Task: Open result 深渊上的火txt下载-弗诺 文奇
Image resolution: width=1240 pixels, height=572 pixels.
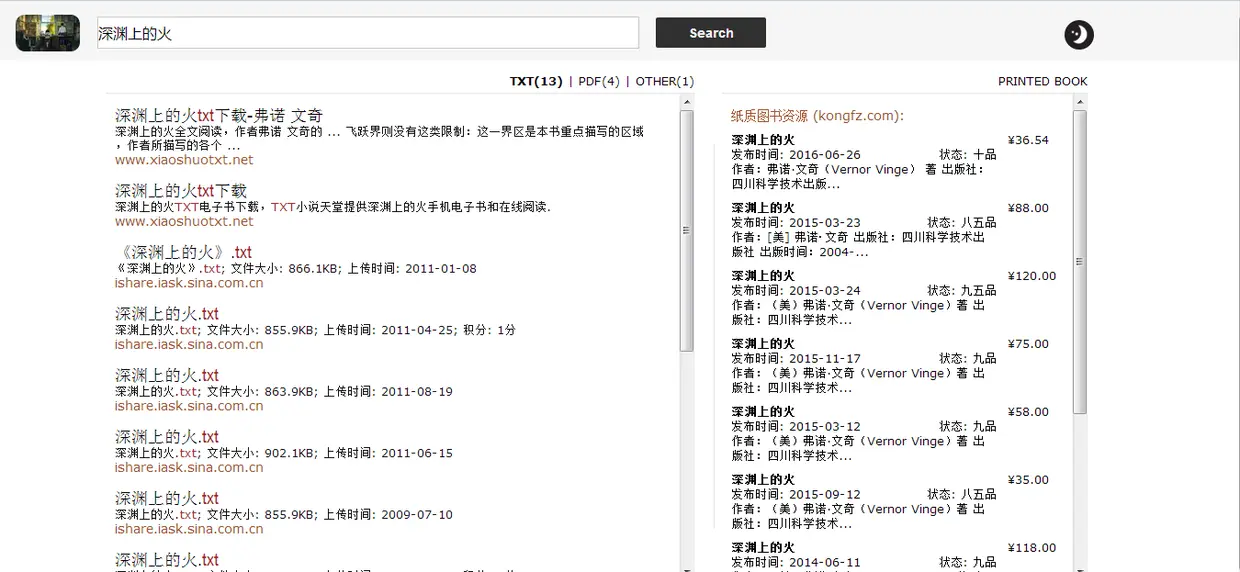Action: tap(219, 115)
